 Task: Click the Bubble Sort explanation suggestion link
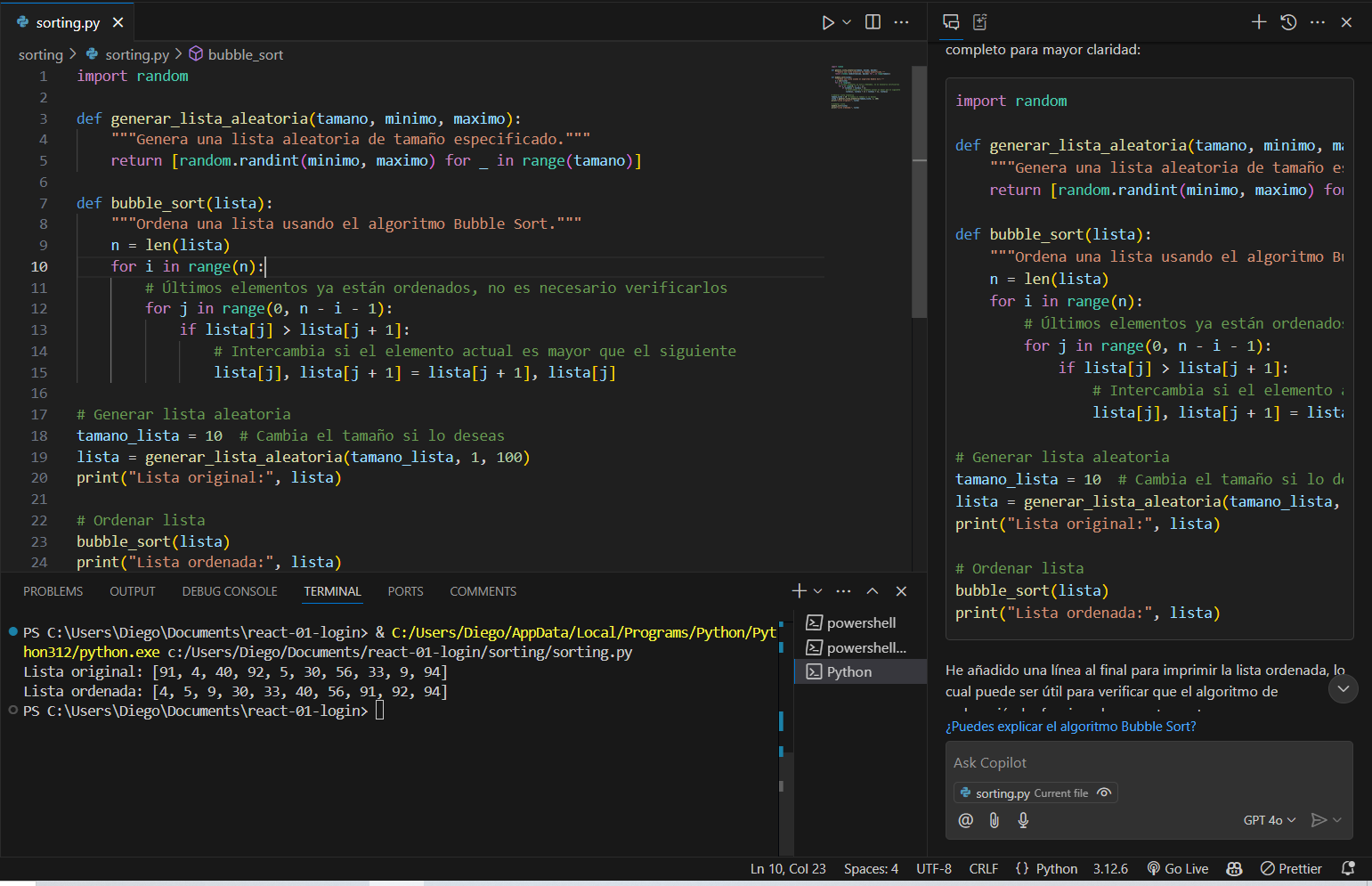tap(1070, 727)
